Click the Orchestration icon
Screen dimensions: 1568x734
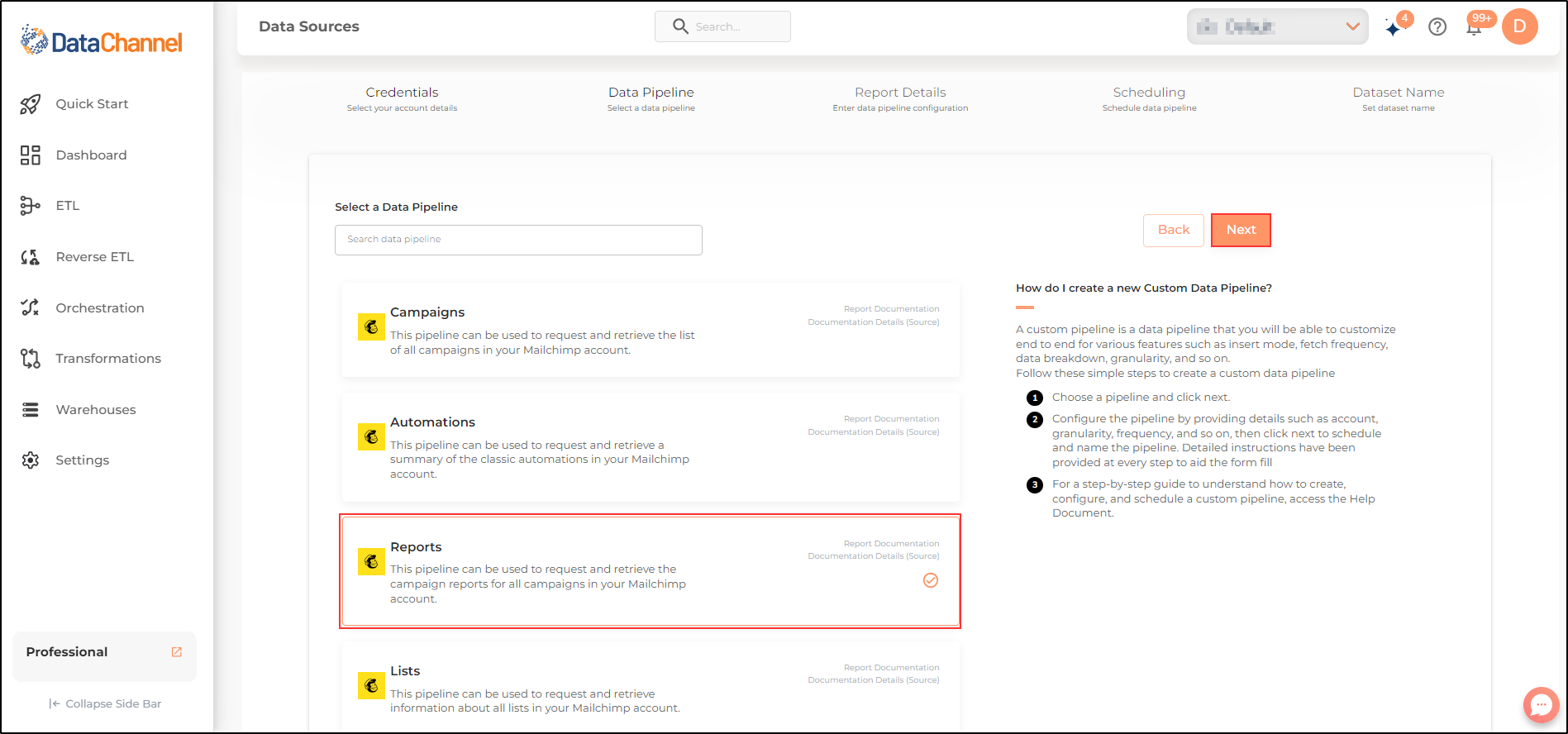coord(31,307)
